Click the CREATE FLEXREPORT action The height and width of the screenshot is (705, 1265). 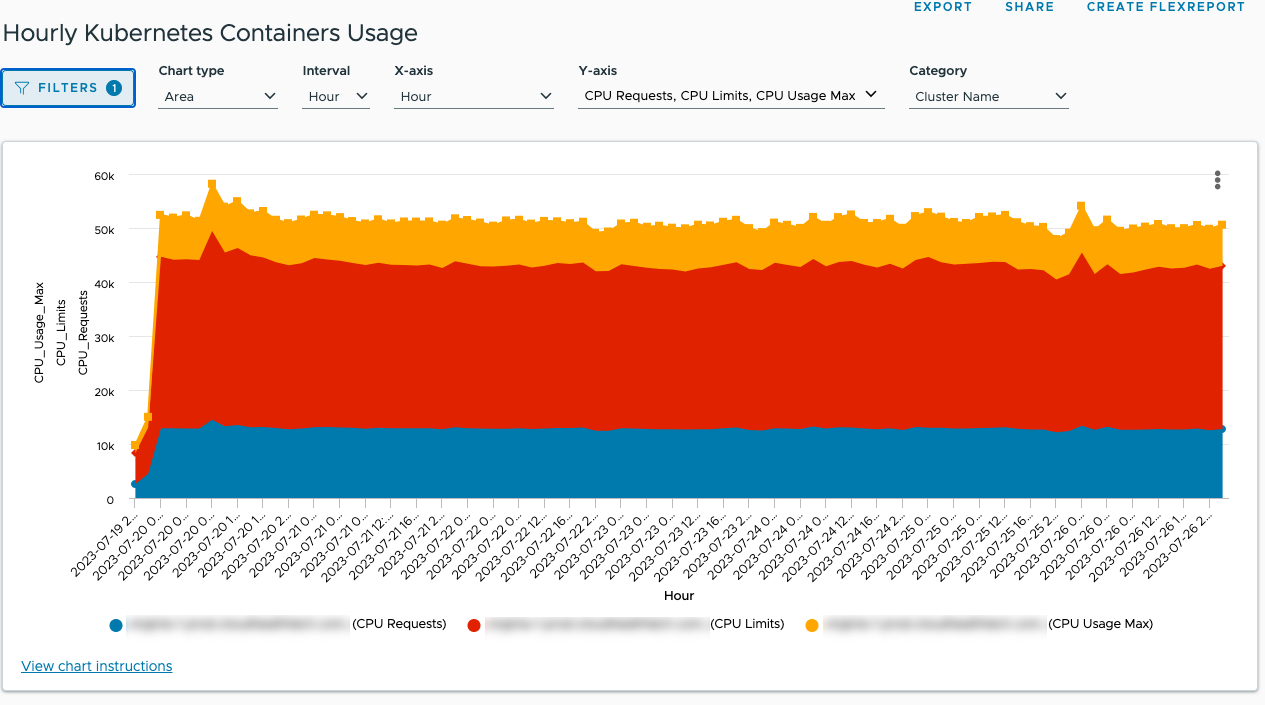1165,7
